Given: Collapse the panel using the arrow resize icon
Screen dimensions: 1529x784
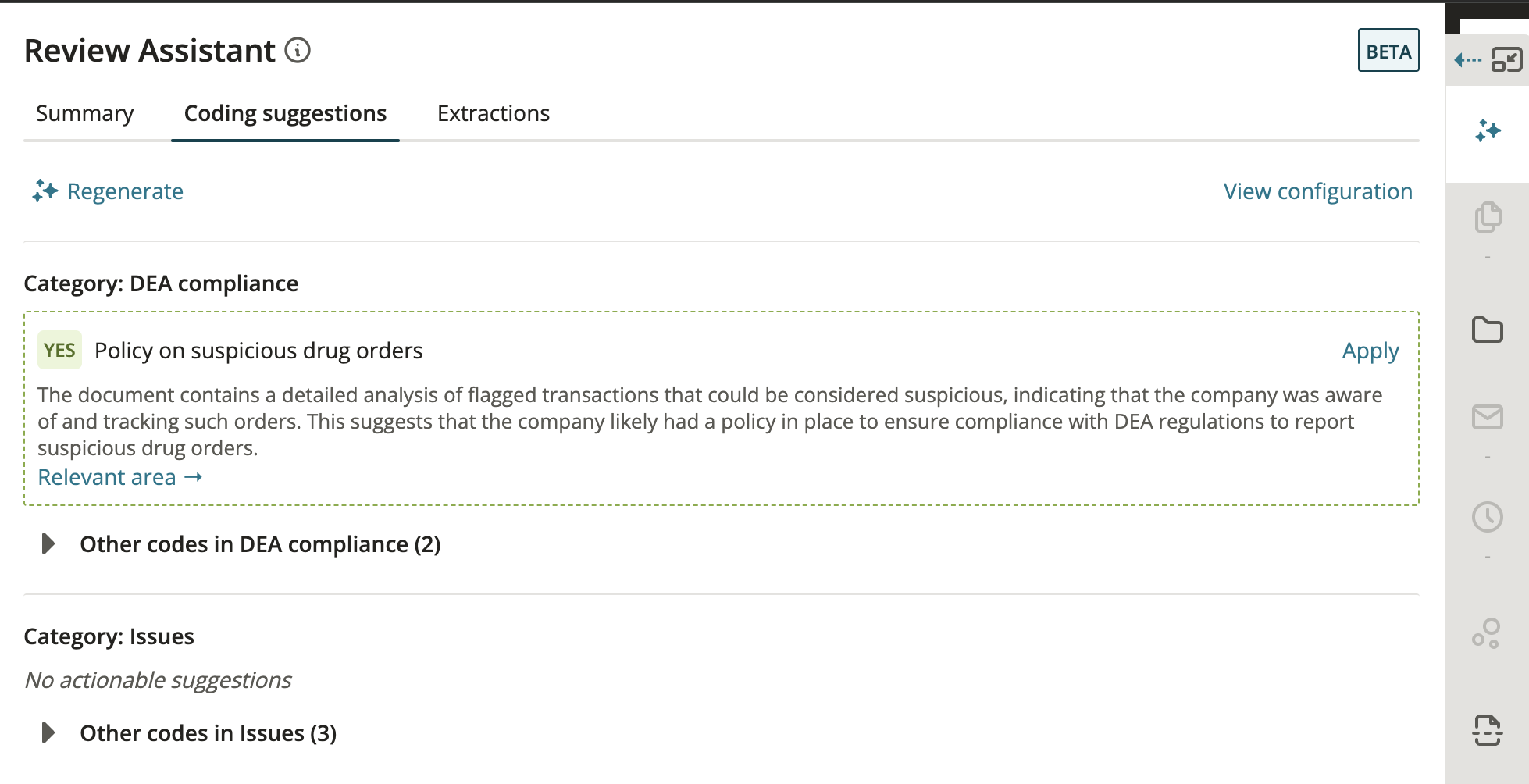Looking at the screenshot, I should point(1507,59).
